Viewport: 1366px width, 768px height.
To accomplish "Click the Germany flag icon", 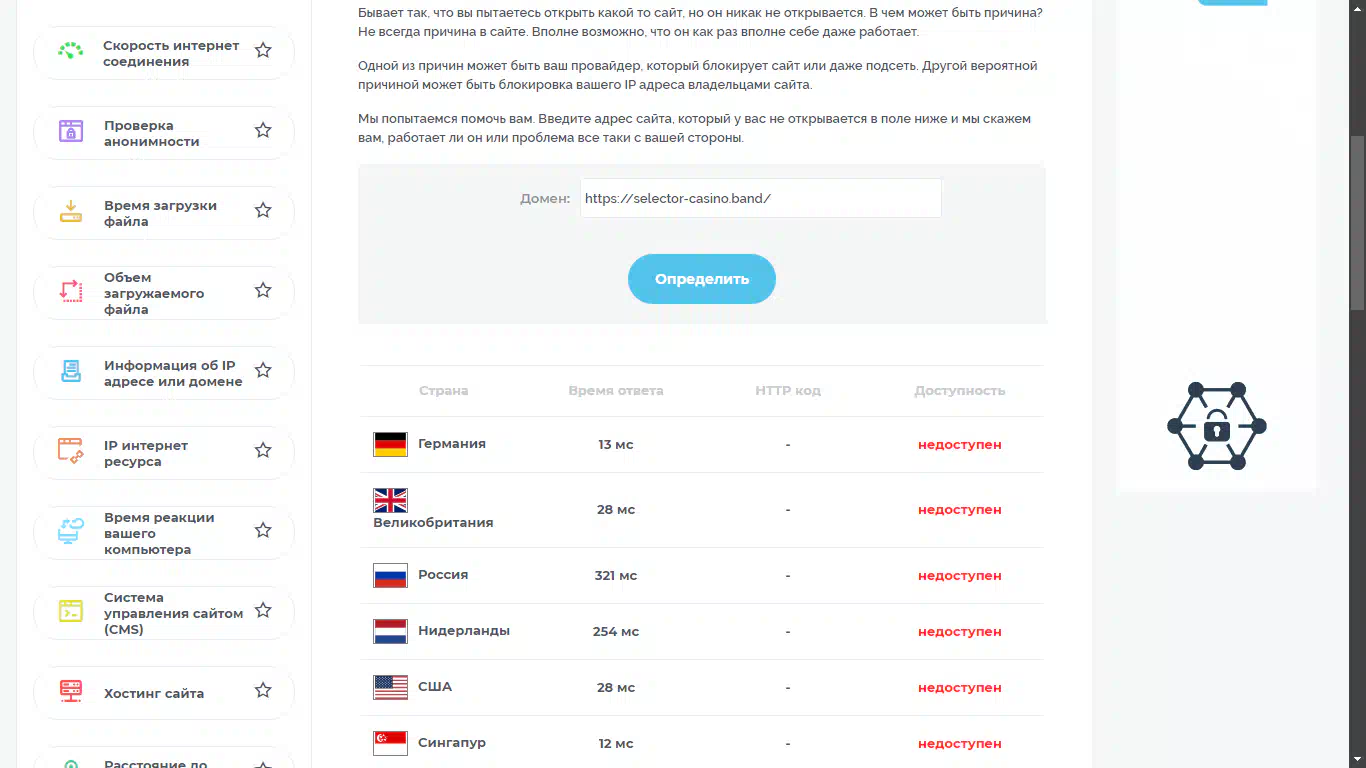I will (x=390, y=444).
